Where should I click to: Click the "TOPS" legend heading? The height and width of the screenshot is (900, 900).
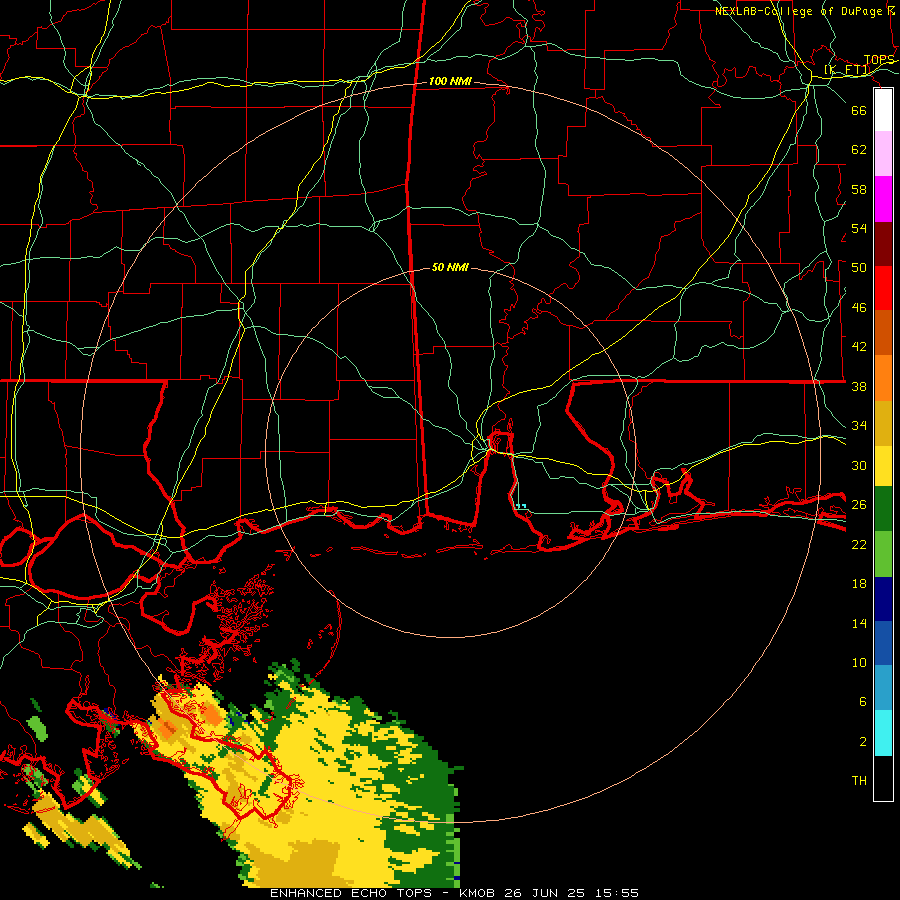click(878, 60)
